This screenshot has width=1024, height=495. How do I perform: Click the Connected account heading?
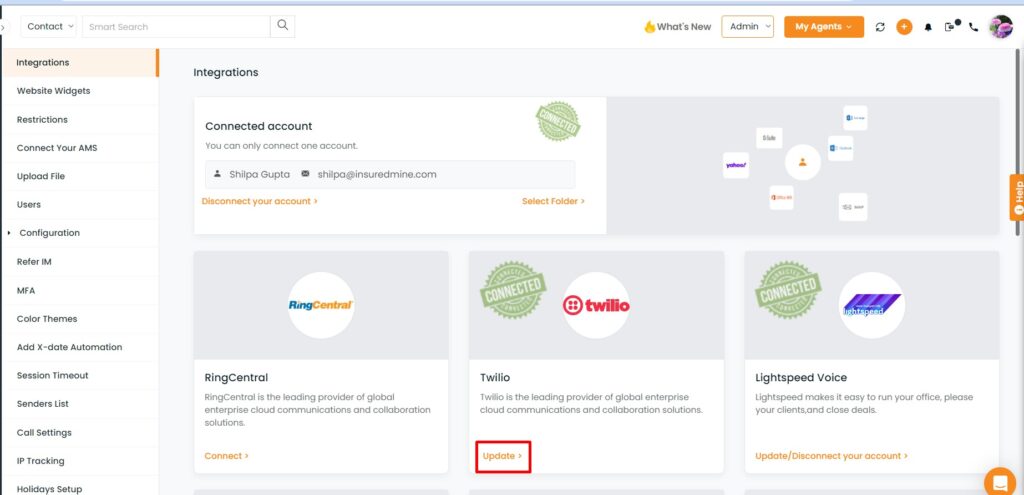click(259, 126)
